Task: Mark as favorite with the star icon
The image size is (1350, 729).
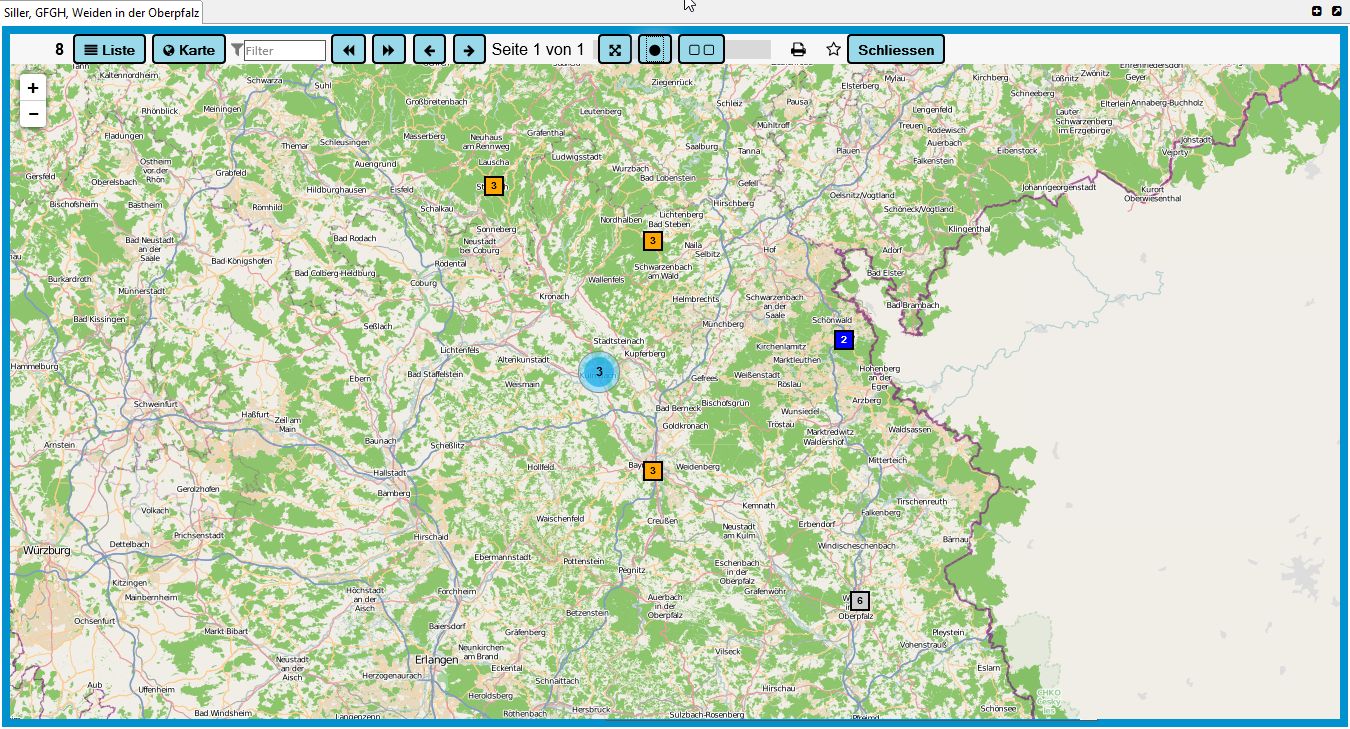Action: pos(833,50)
